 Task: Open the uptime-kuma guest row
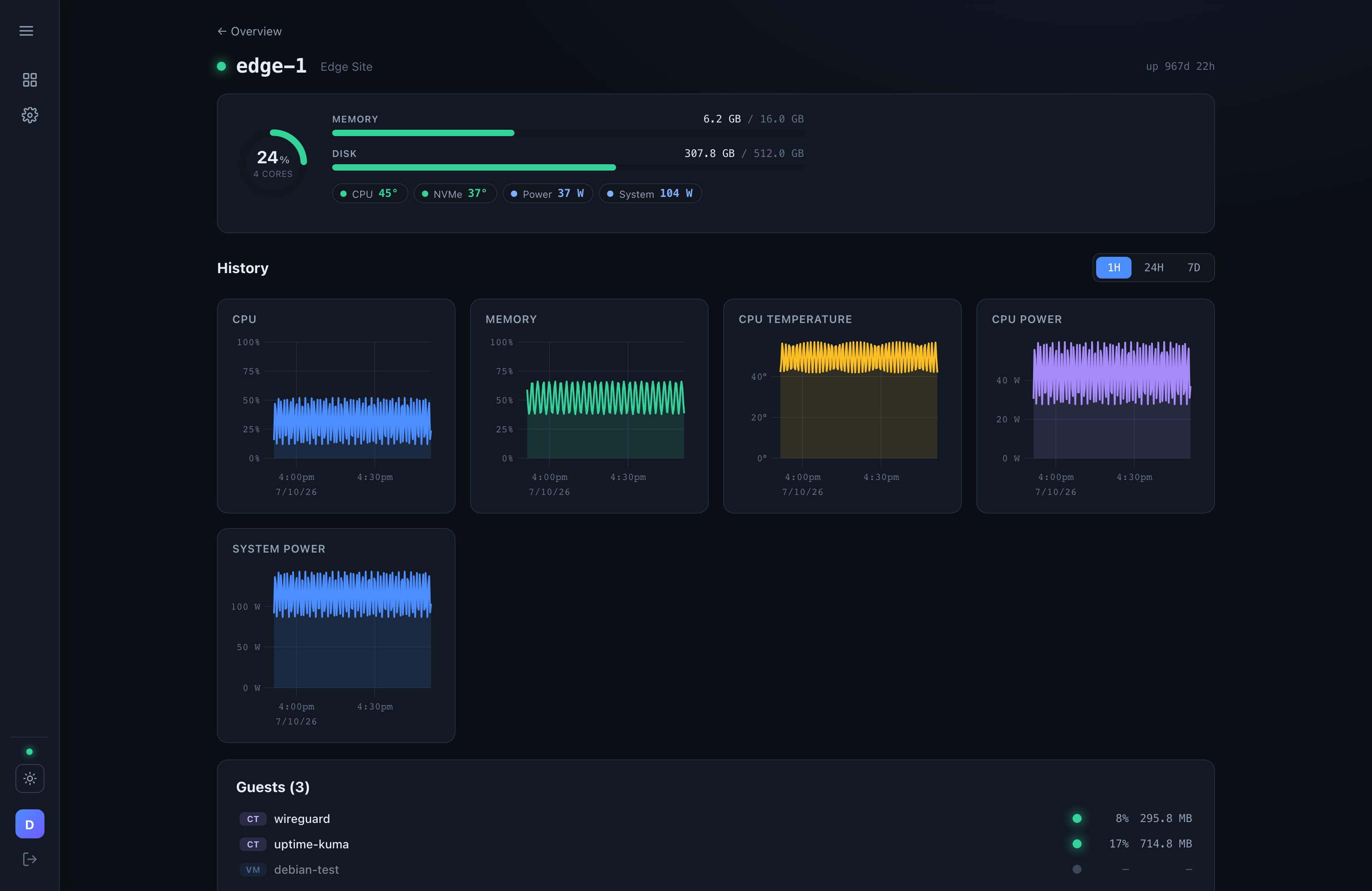point(715,844)
